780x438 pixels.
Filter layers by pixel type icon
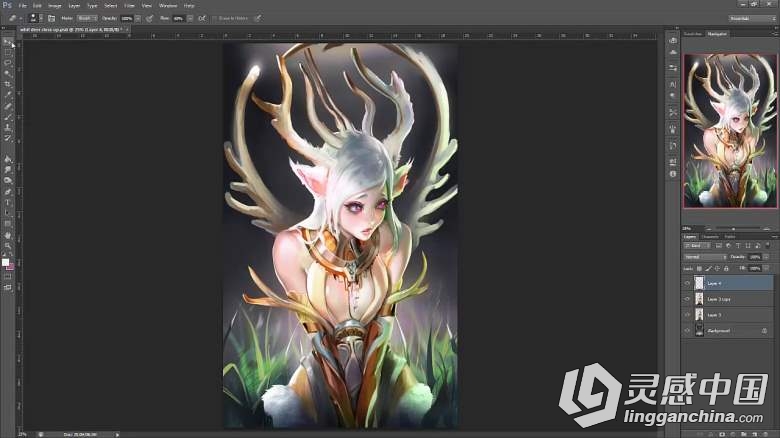coord(719,246)
